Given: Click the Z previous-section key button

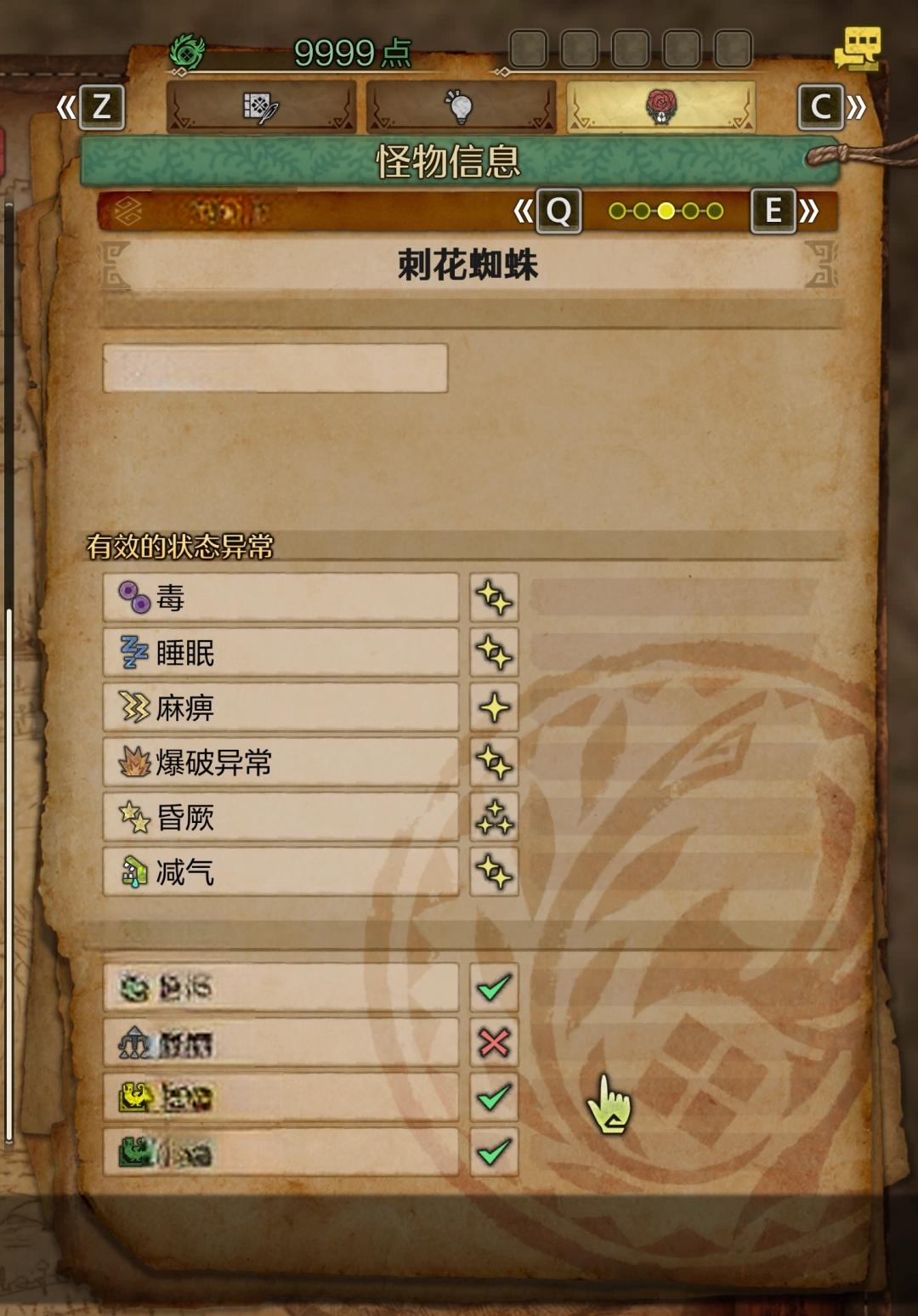Looking at the screenshot, I should click(102, 107).
